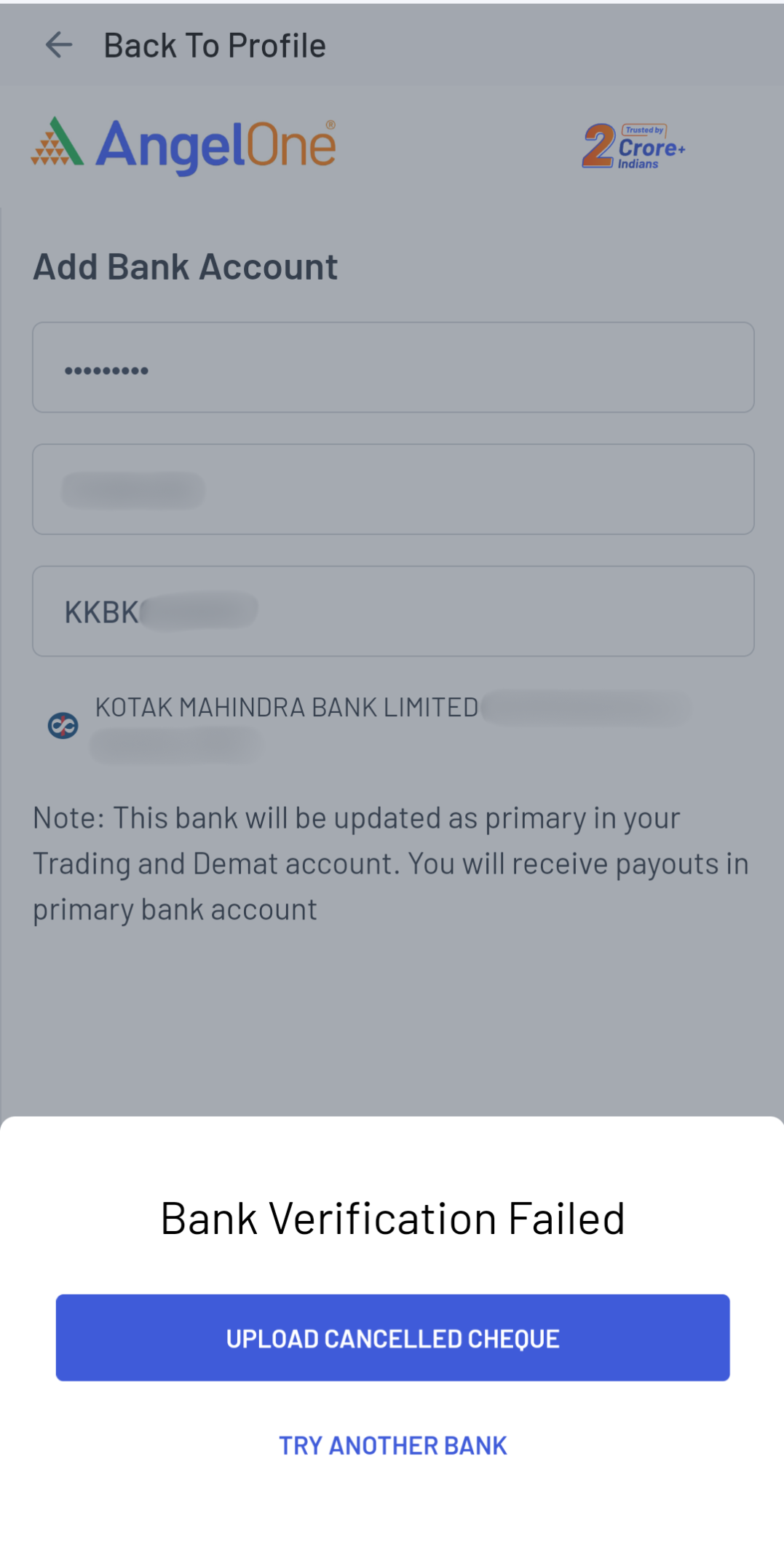Tap the 'KOTAK MAHINDRA BANK LIMITED' text
The height and width of the screenshot is (1558, 784).
[x=287, y=708]
